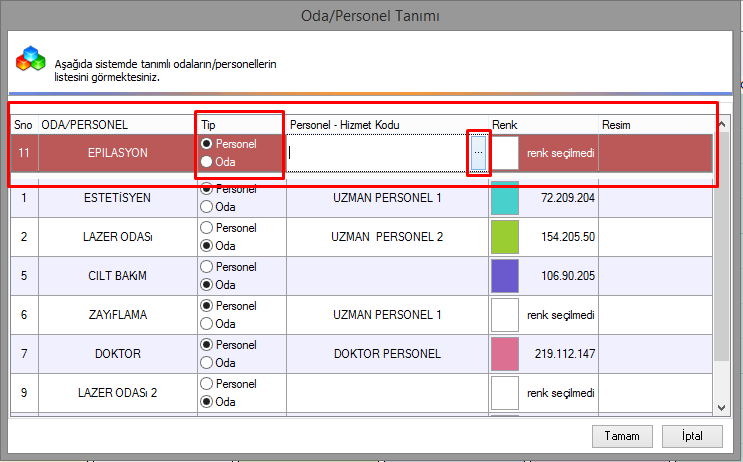The height and width of the screenshot is (462, 743).
Task: Open service code browse button for EPILASYON
Action: pyautogui.click(x=479, y=152)
